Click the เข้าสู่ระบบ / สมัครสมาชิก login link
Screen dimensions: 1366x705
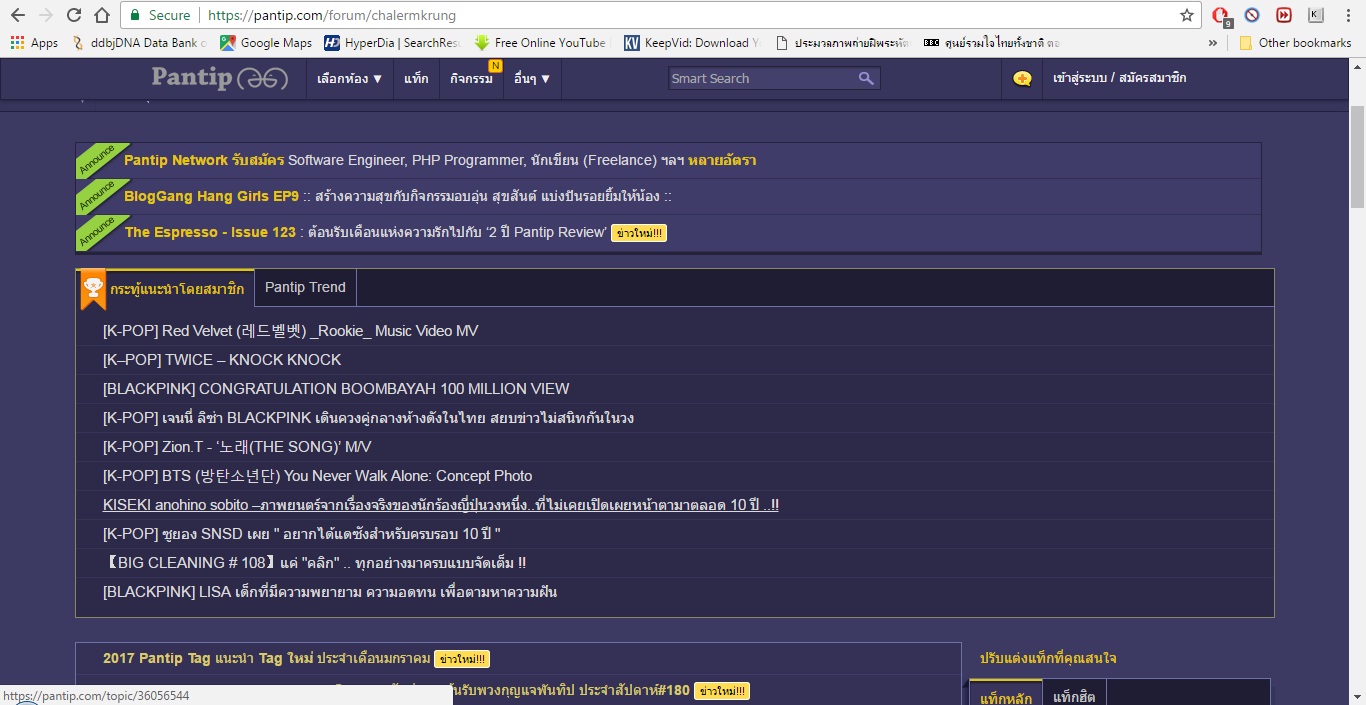point(1119,78)
